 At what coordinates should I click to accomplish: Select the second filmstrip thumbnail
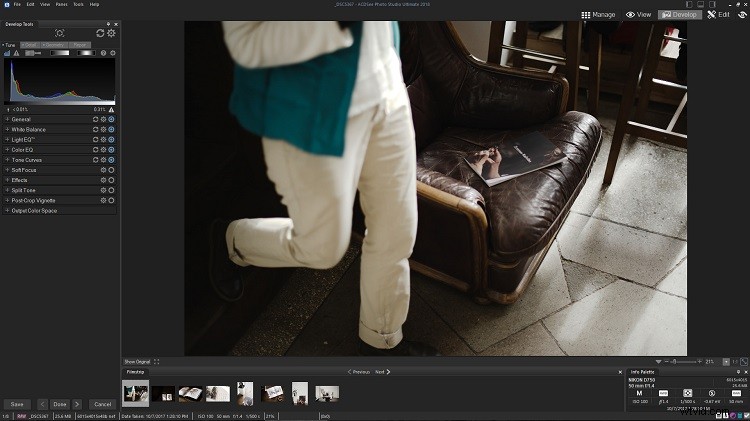coord(163,394)
